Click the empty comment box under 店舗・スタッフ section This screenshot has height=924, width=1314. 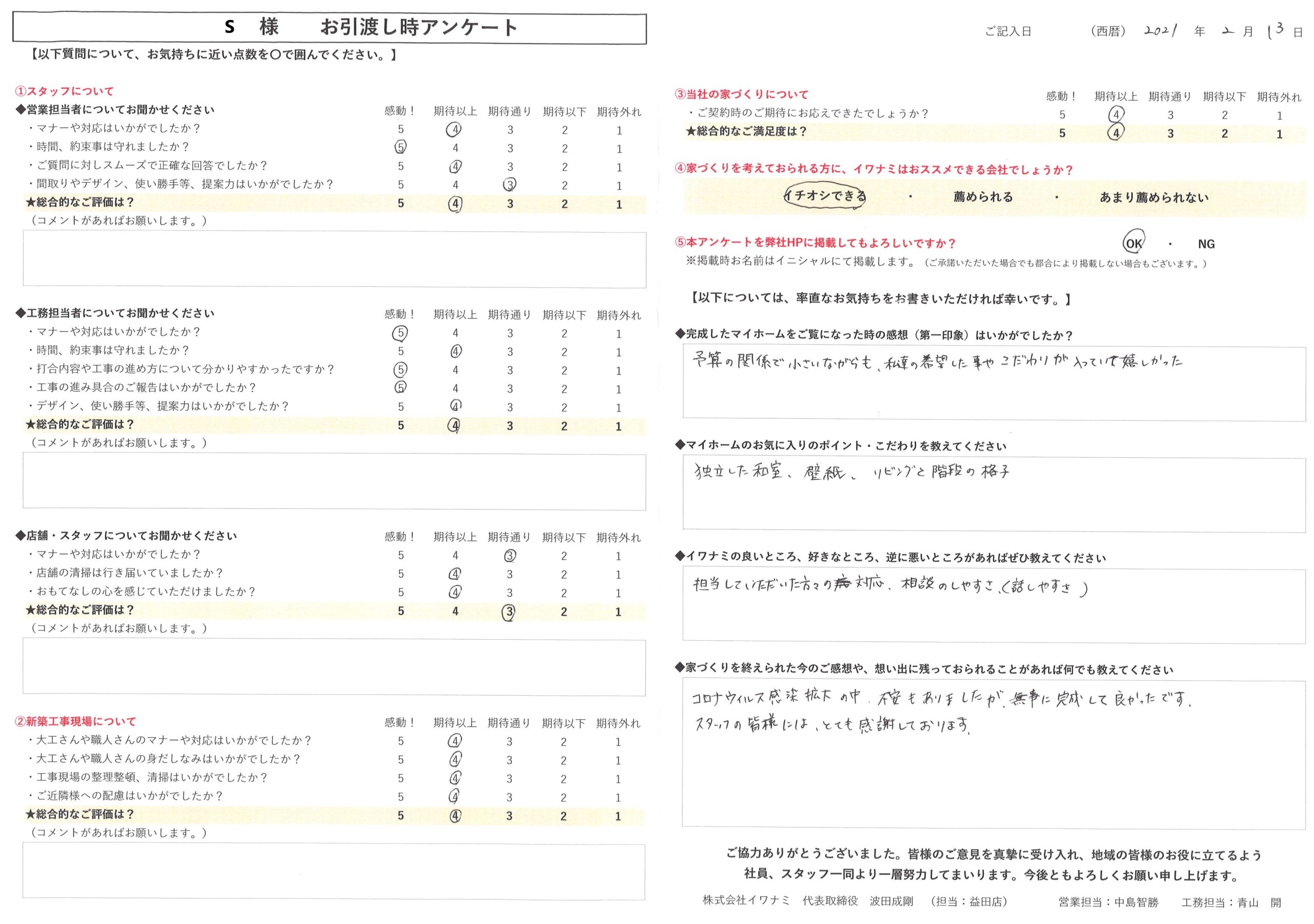334,667
